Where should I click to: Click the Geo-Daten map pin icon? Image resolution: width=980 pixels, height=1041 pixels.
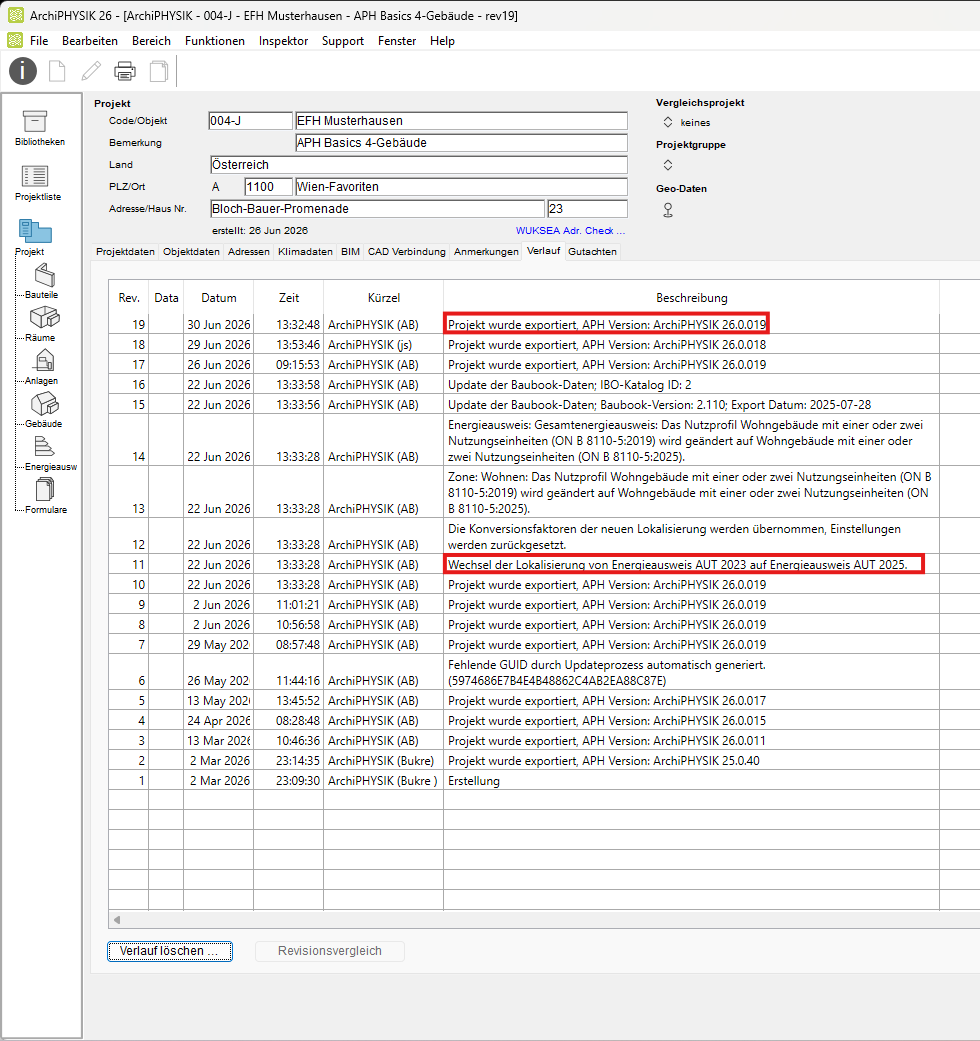point(668,210)
